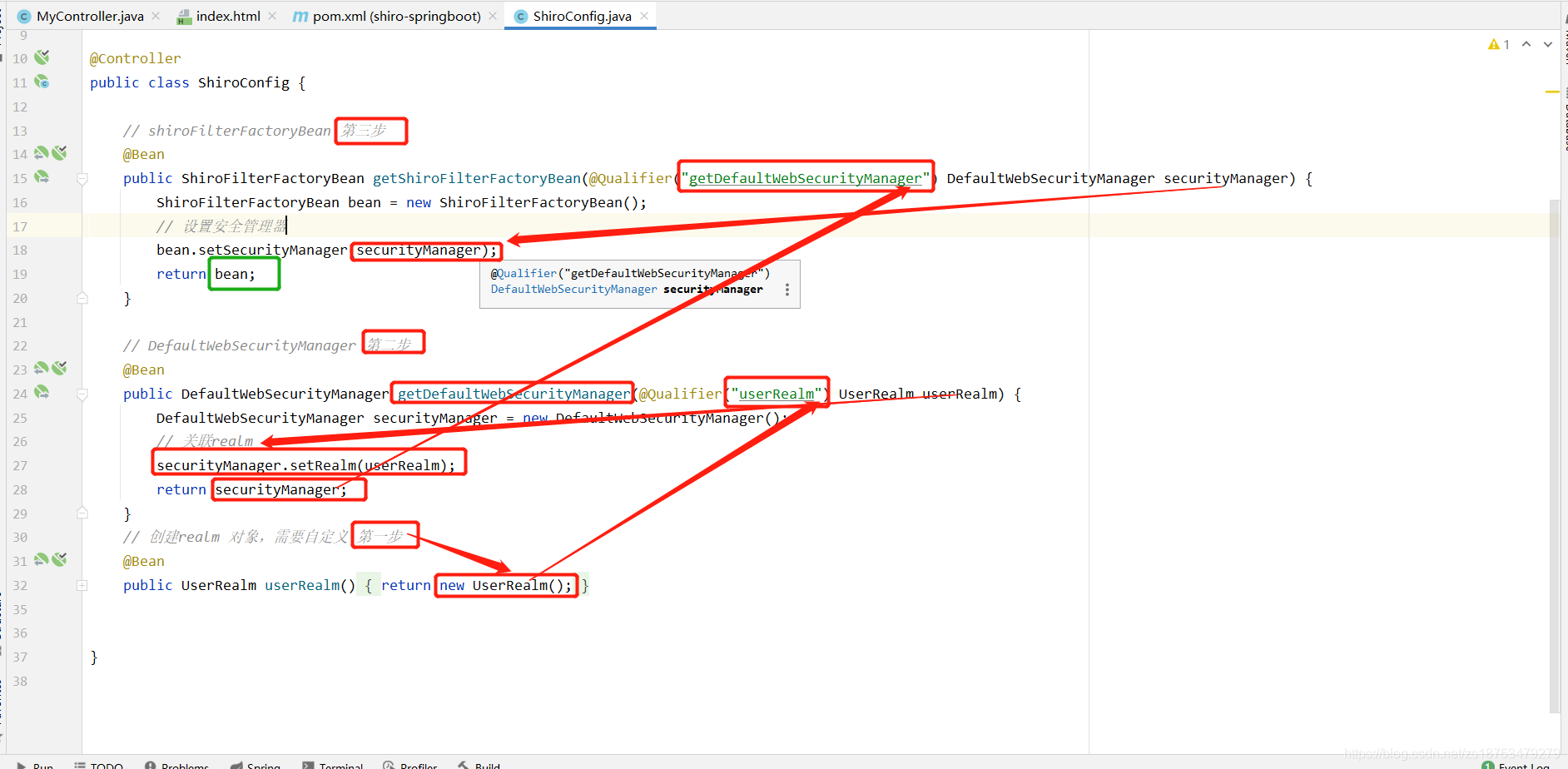The width and height of the screenshot is (1568, 769).
Task: Click bean dependencies gutter icon on line 14
Action: coord(41,153)
